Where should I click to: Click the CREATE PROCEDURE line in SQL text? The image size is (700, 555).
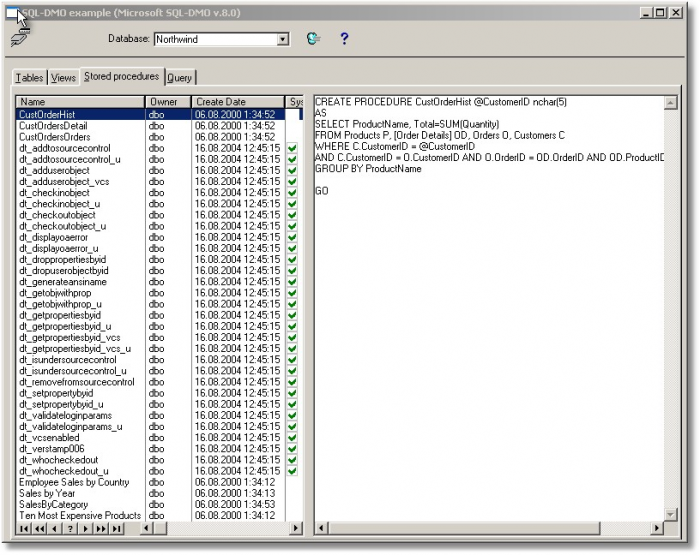pos(441,102)
